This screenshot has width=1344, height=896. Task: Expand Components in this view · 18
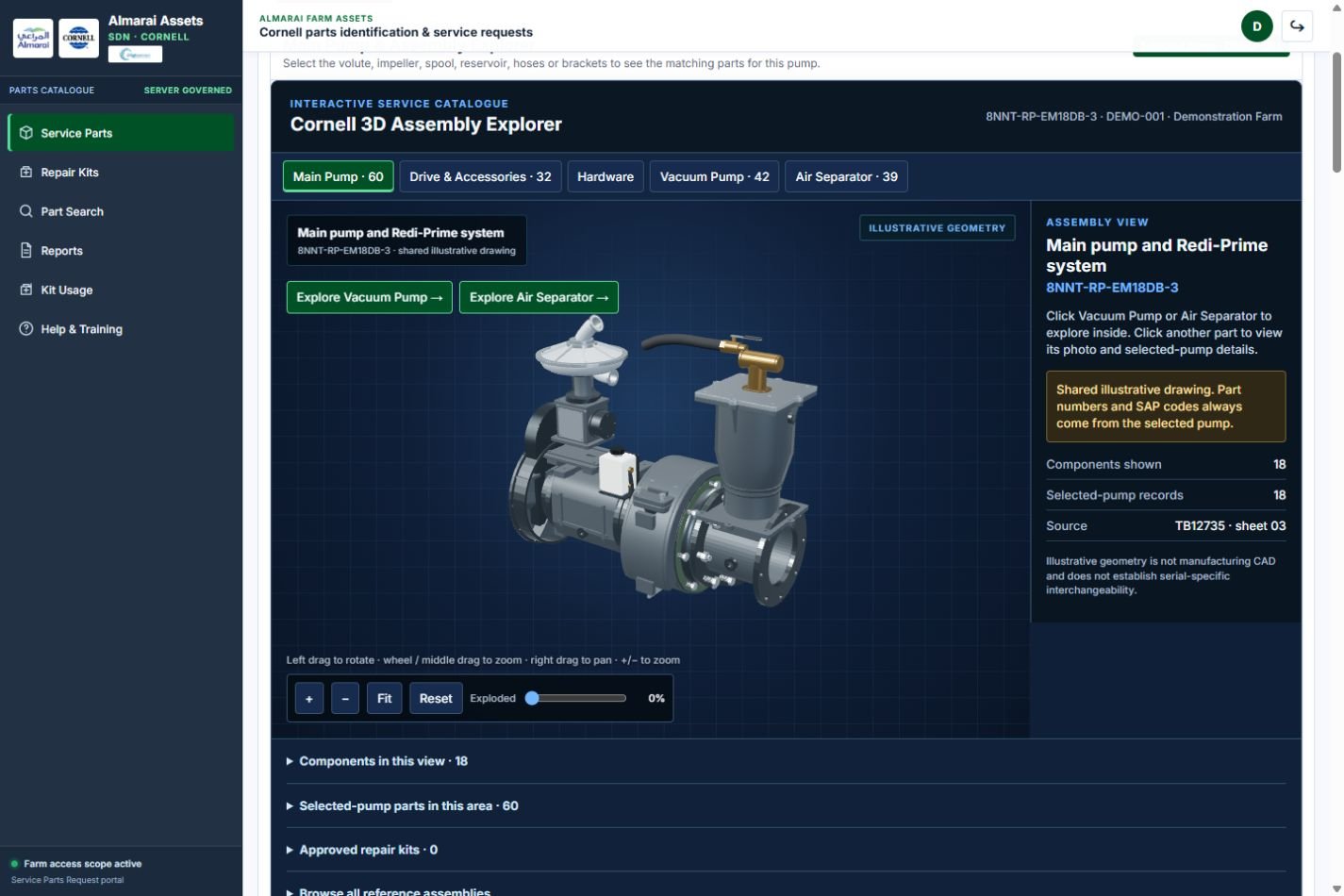point(786,761)
